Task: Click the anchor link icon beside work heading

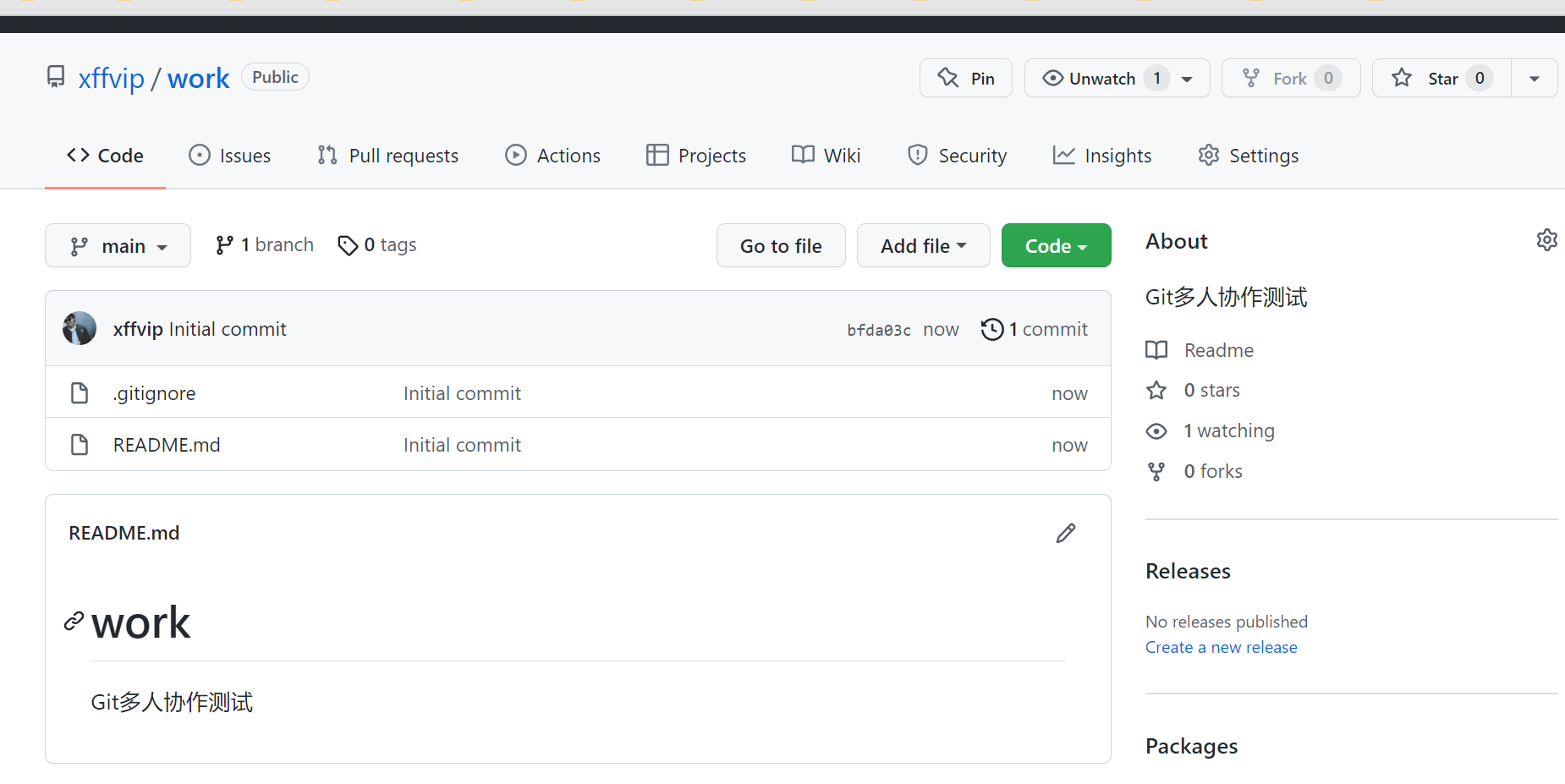Action: click(74, 622)
